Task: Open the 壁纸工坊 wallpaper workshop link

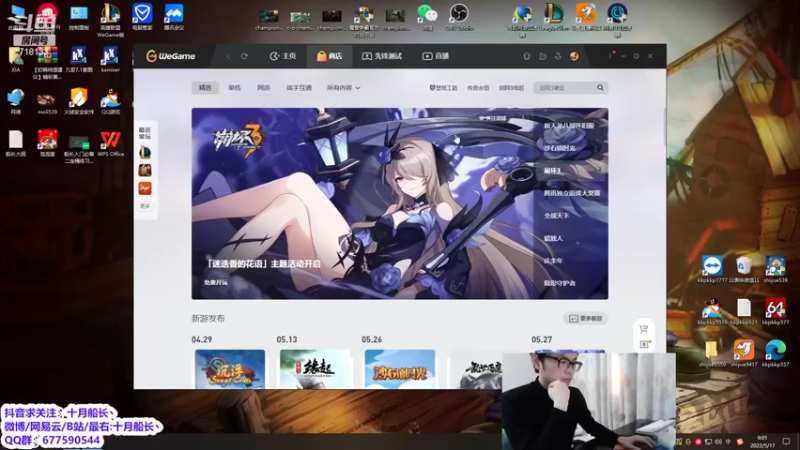Action: pos(443,88)
